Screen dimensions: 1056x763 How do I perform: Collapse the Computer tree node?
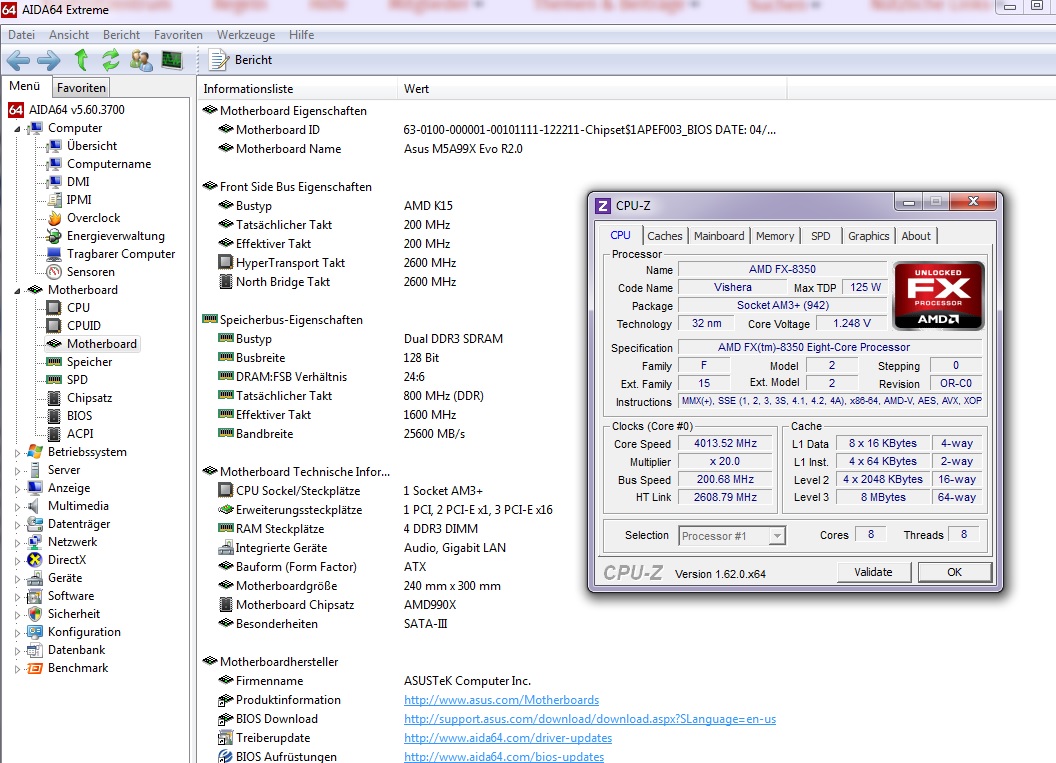(x=18, y=128)
